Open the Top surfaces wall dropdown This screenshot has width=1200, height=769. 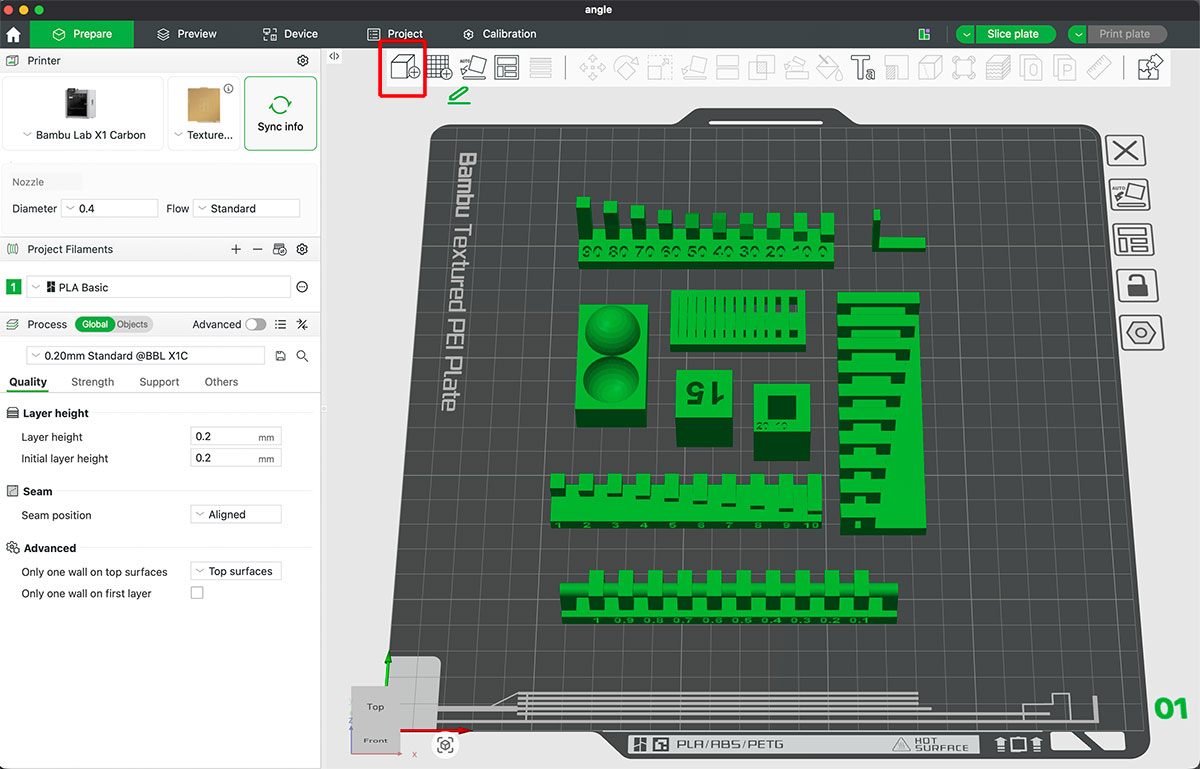[x=236, y=571]
